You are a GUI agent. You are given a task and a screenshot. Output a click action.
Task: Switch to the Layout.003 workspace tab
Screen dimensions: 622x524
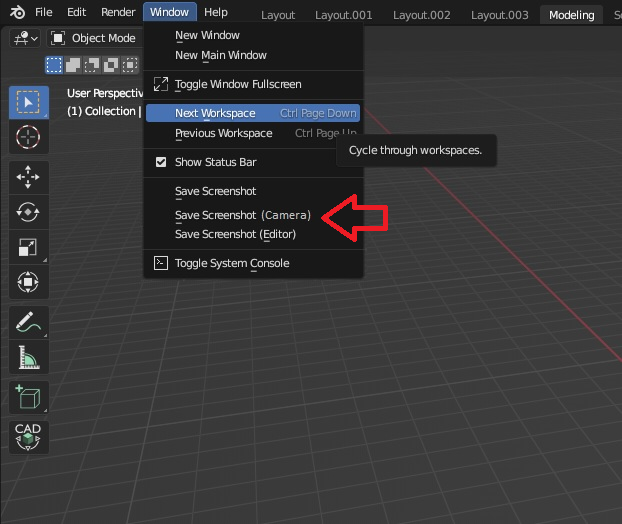[500, 15]
